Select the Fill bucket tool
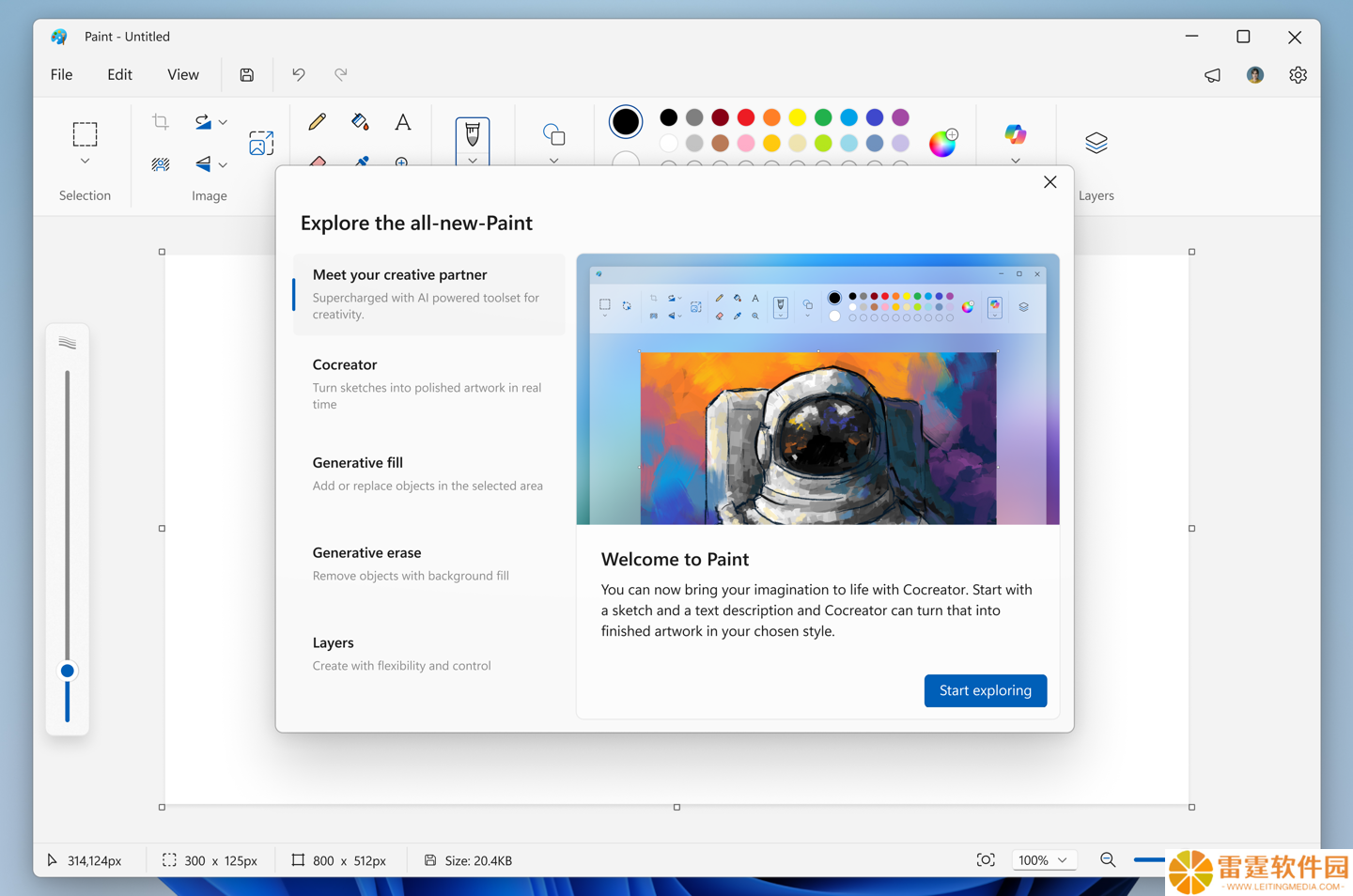Screen dimensions: 1353x896 click(360, 122)
